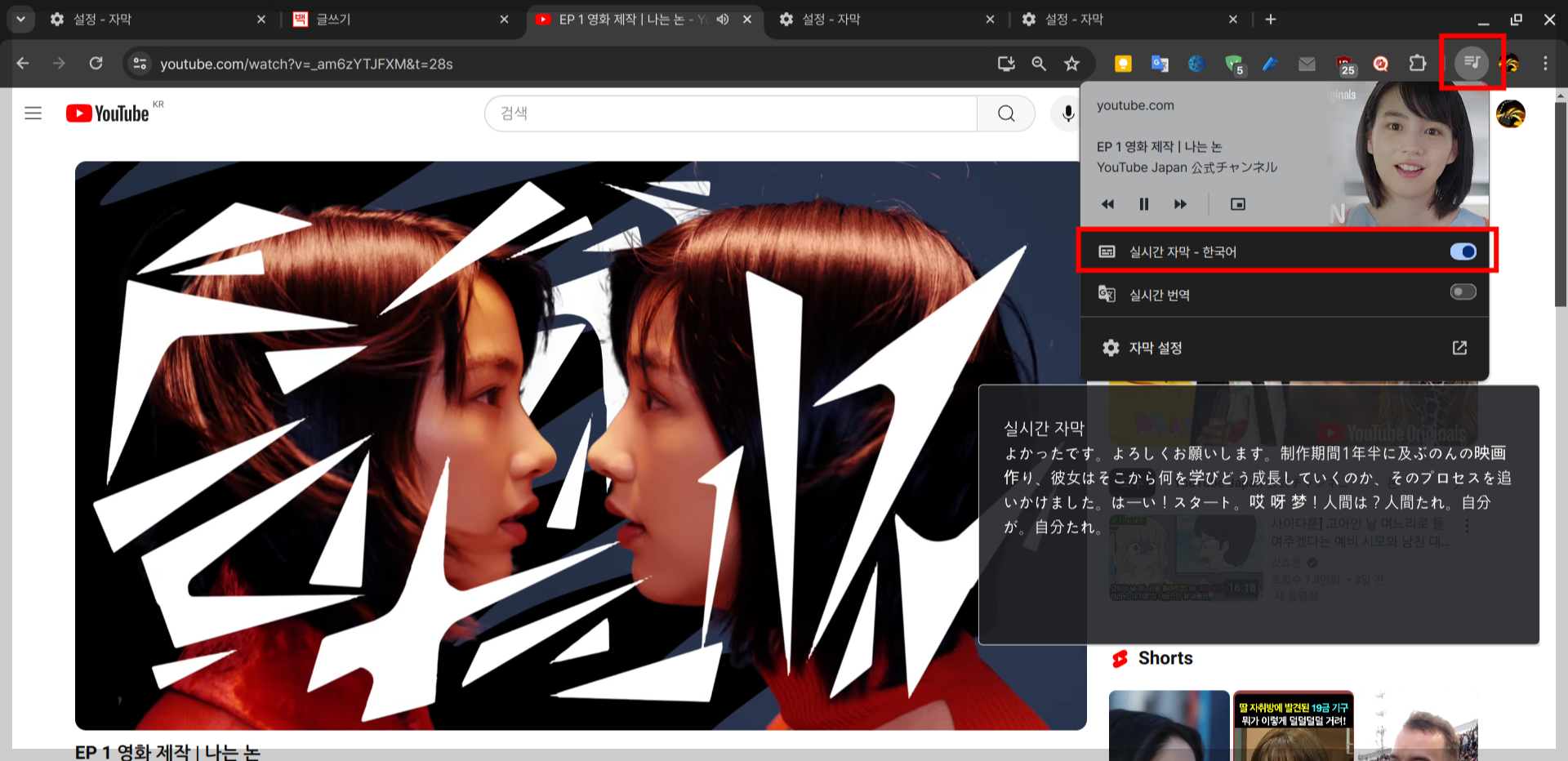Click the 실시간 자막 caption overlay heading
The width and height of the screenshot is (1568, 761).
tap(1044, 428)
